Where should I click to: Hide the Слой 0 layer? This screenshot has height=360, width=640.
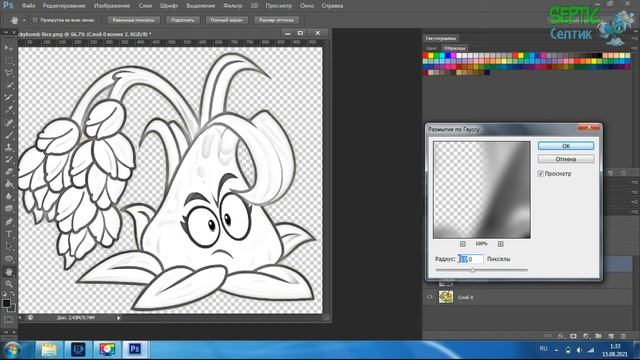pyautogui.click(x=429, y=297)
